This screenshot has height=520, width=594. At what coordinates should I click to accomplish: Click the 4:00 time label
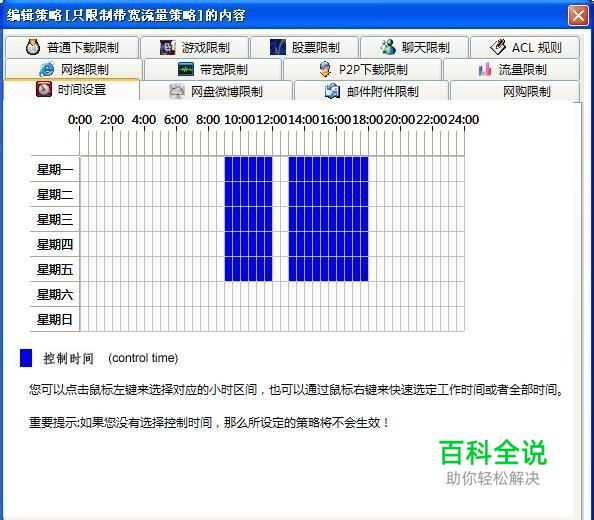[x=144, y=120]
